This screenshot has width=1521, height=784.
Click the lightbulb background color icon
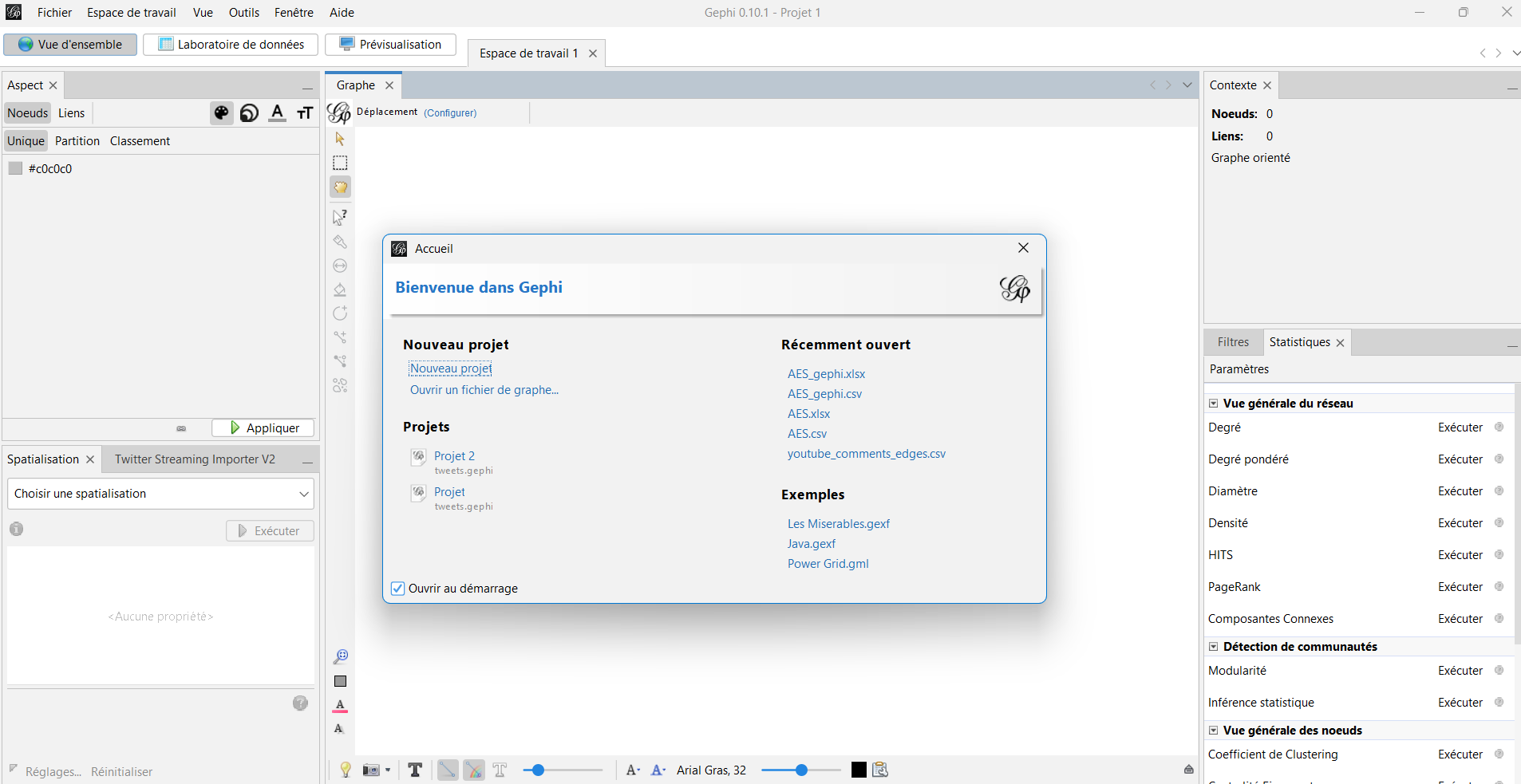(x=346, y=770)
